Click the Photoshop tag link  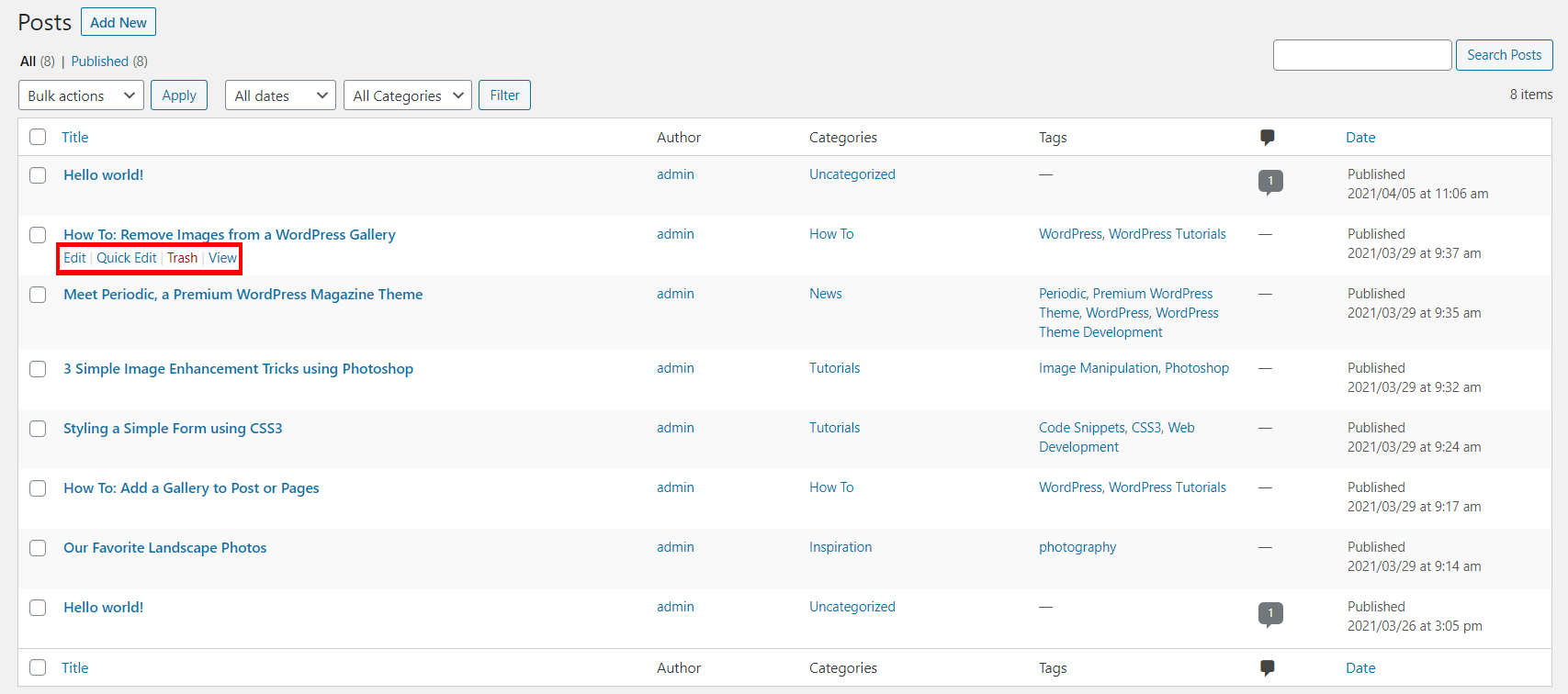pyautogui.click(x=1197, y=368)
